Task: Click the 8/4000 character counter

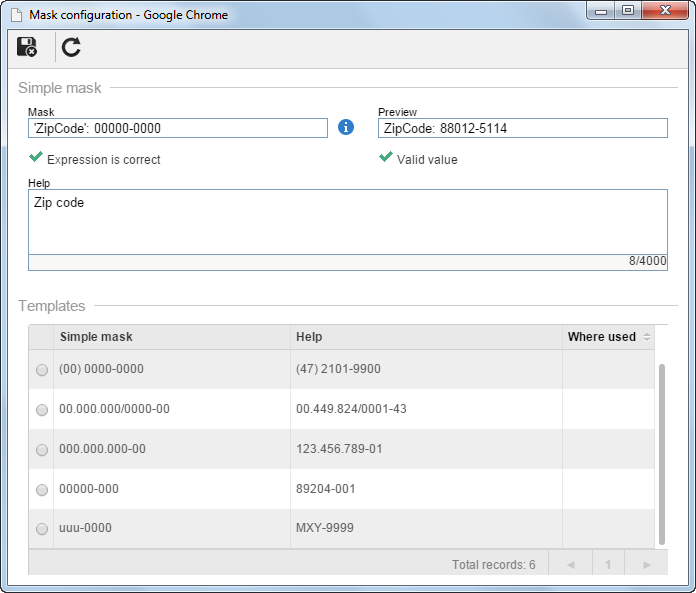Action: click(x=647, y=261)
